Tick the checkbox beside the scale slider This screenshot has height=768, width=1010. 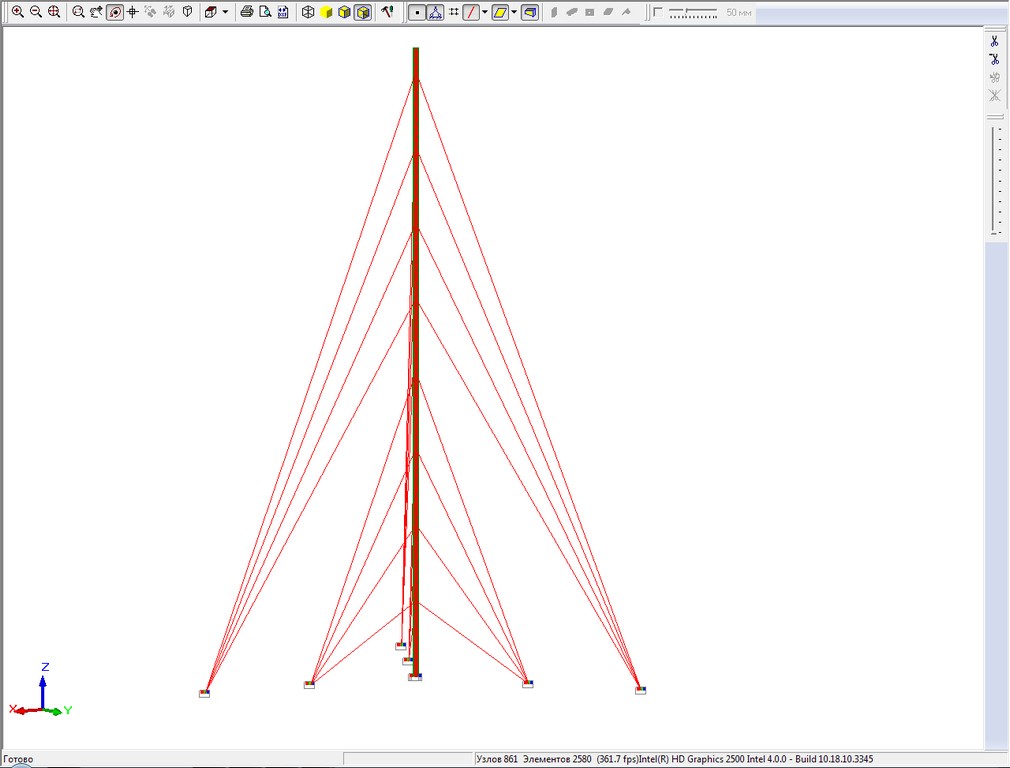(658, 12)
